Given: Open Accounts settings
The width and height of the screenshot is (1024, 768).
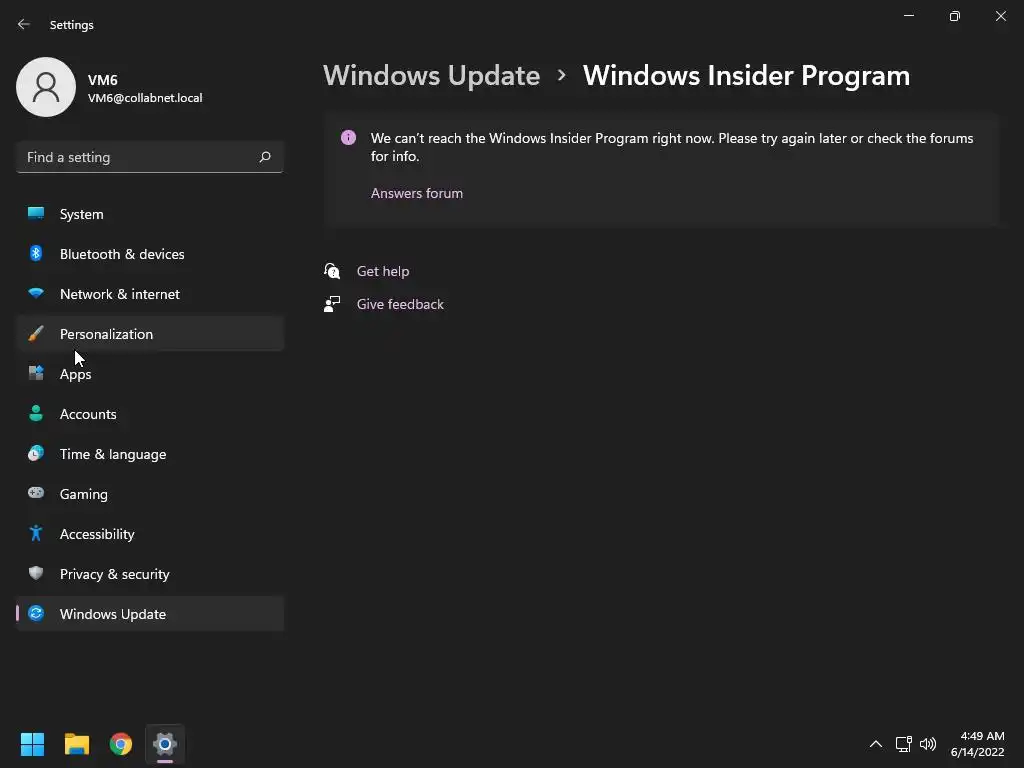Looking at the screenshot, I should pyautogui.click(x=150, y=414).
